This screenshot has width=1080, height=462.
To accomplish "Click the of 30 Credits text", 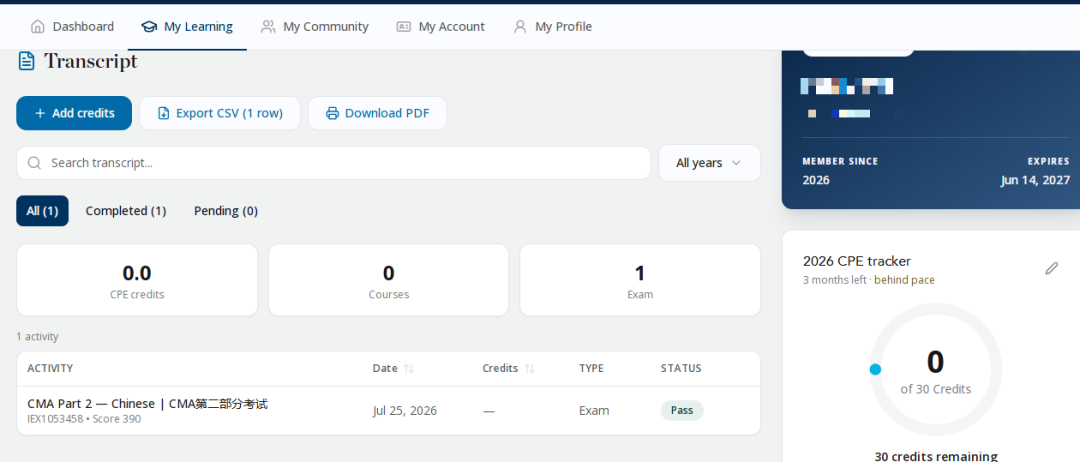I will click(x=935, y=389).
